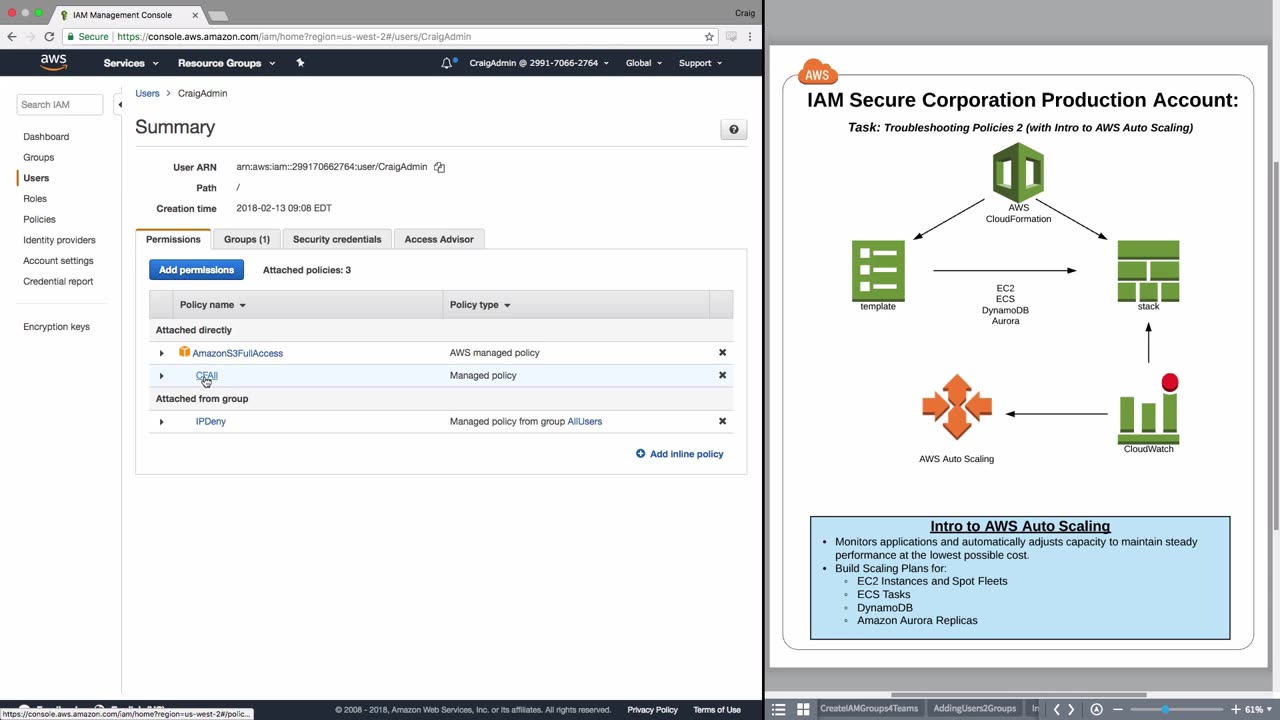Zoom in with the plus icon

click(x=1235, y=710)
